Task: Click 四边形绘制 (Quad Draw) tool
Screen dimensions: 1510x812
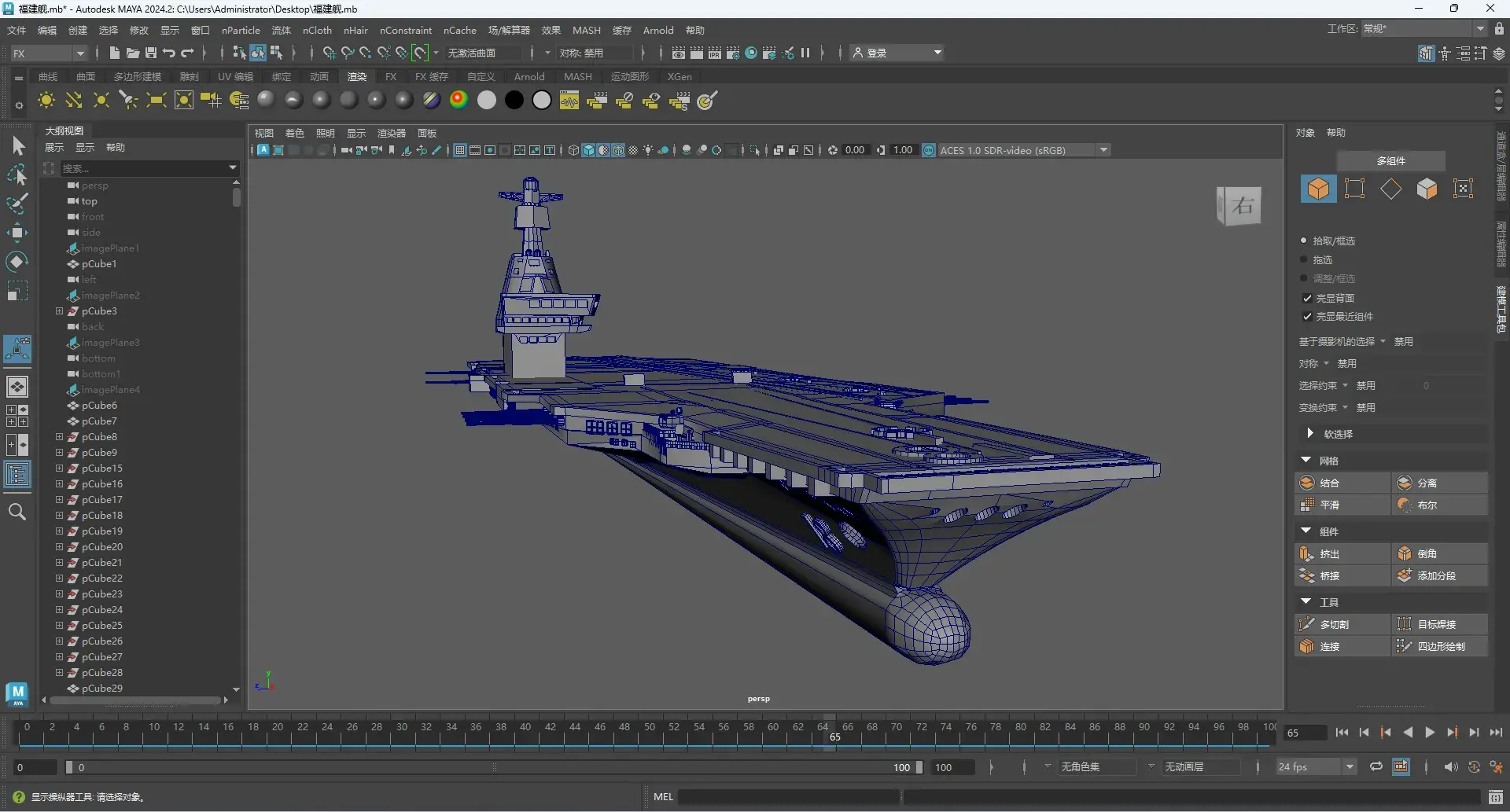Action: [1440, 646]
